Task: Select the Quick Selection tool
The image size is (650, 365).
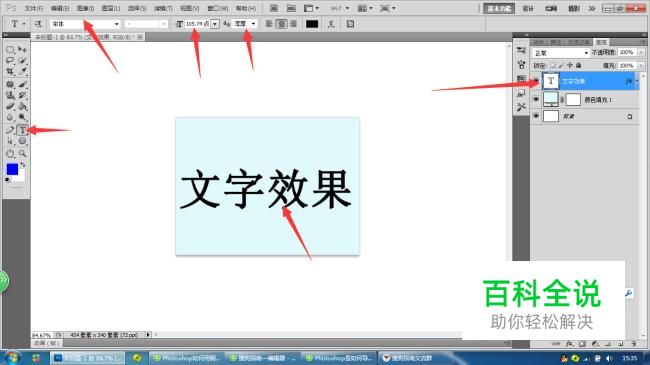Action: pos(22,61)
